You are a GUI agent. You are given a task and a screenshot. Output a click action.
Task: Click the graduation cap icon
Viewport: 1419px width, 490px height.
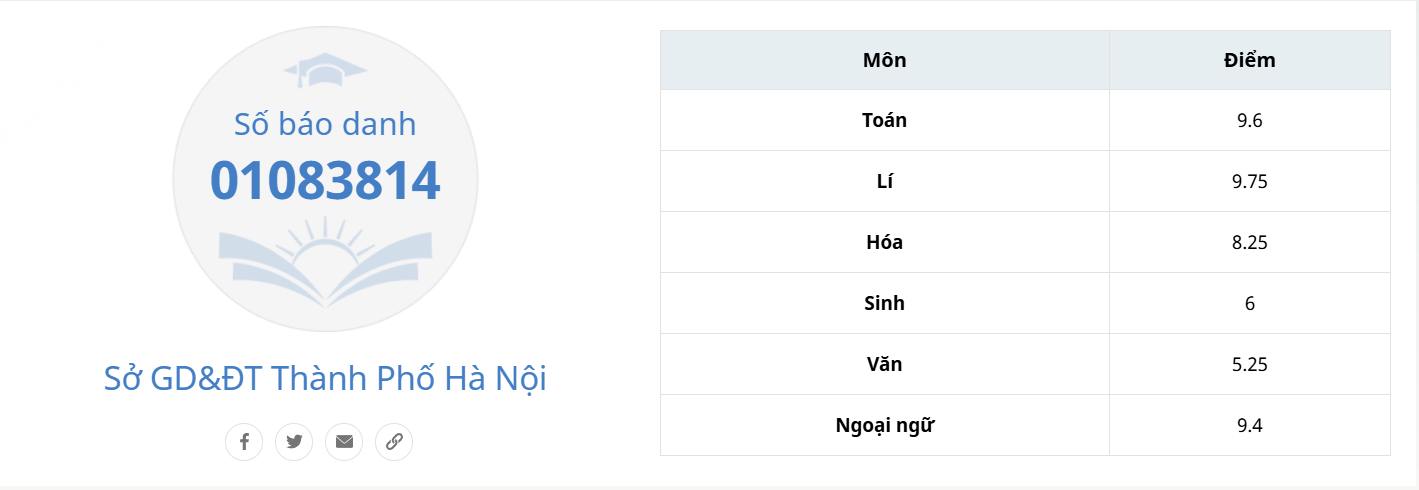coord(325,70)
